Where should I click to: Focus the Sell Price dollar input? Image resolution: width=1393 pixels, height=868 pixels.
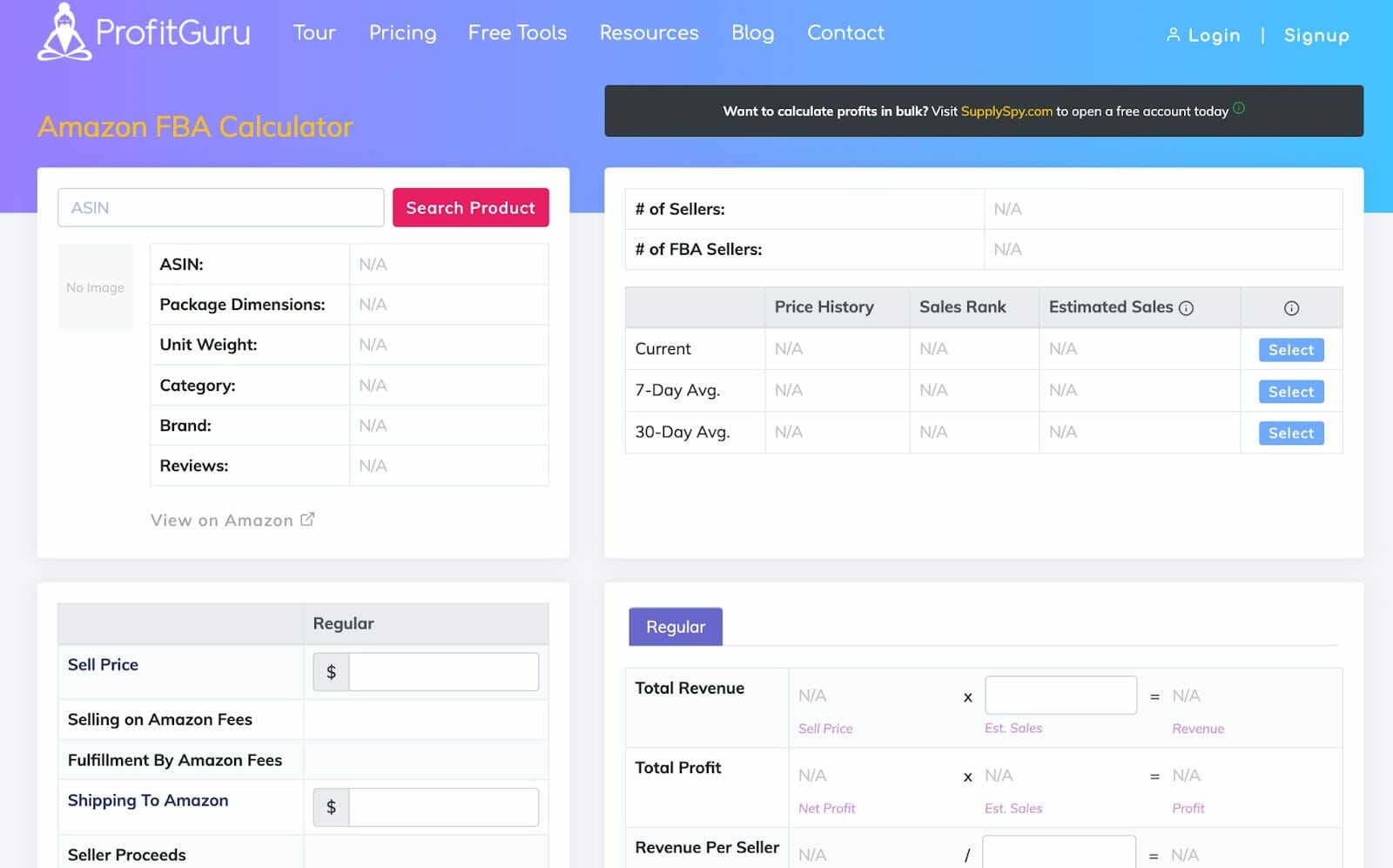pos(443,672)
